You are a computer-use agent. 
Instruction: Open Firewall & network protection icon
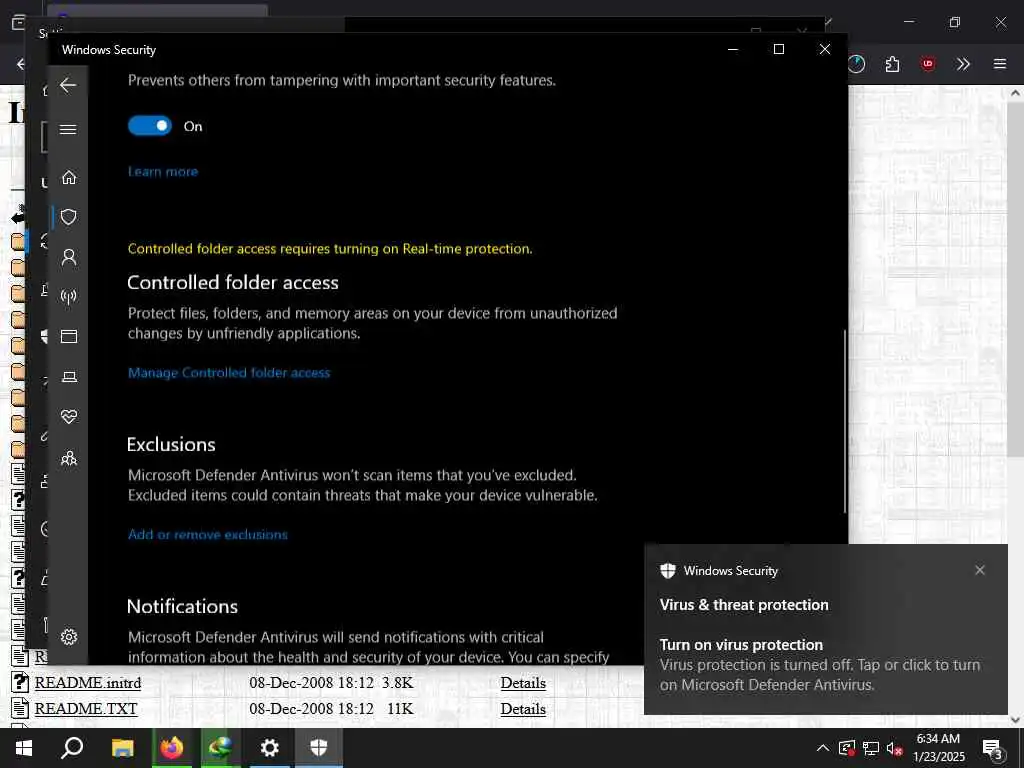69,297
